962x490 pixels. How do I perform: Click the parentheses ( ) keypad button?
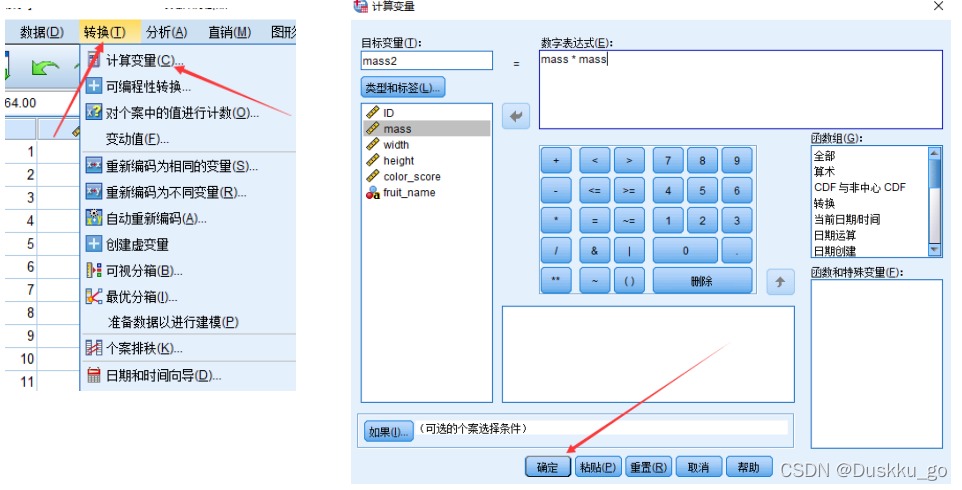click(629, 280)
